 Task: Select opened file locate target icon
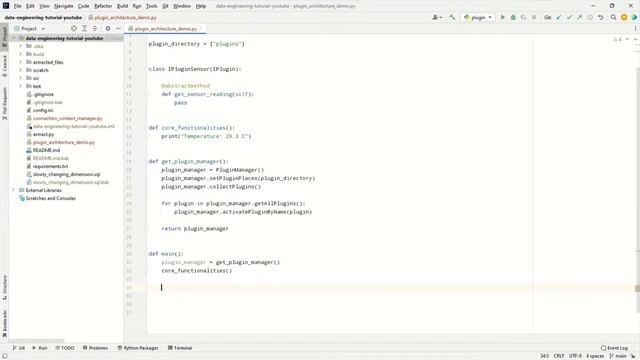(73, 29)
